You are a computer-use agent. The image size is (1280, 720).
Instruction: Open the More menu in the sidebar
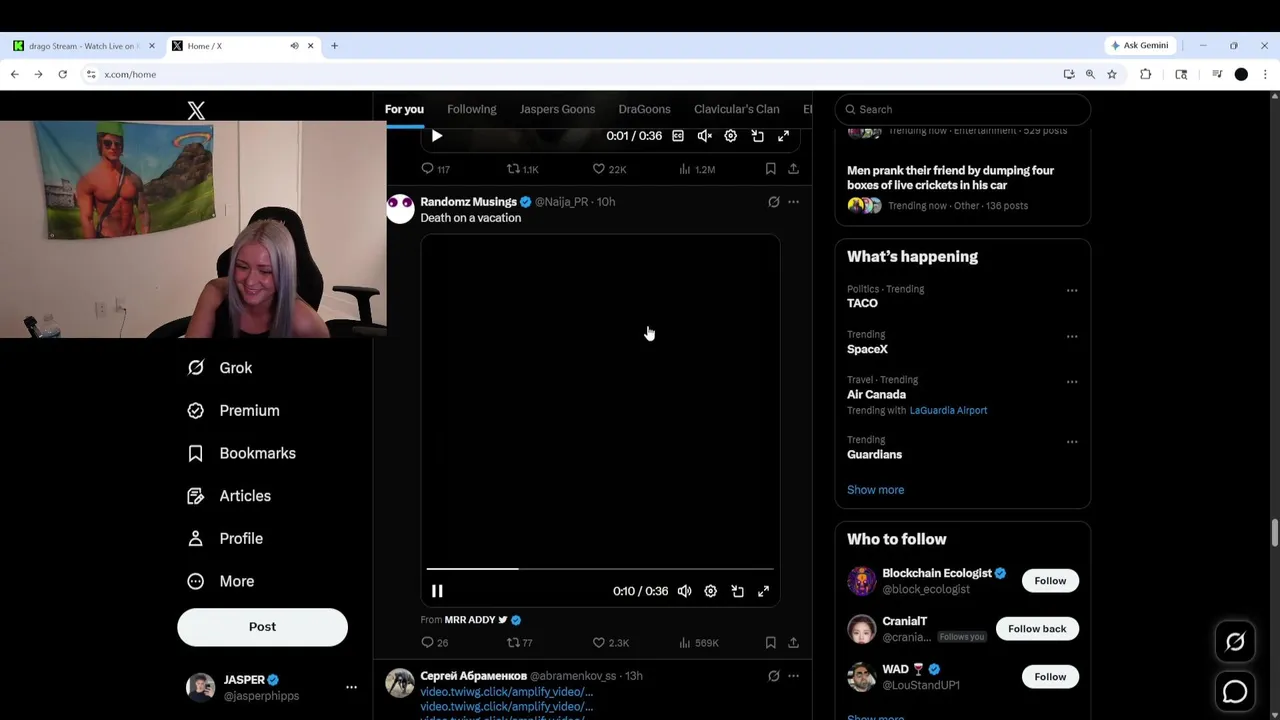pos(222,581)
